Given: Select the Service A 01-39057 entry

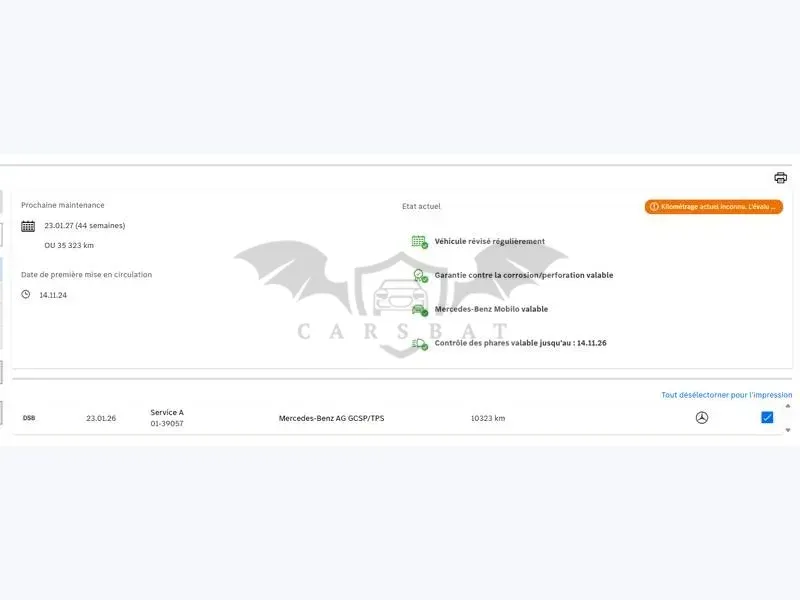Looking at the screenshot, I should click(167, 418).
